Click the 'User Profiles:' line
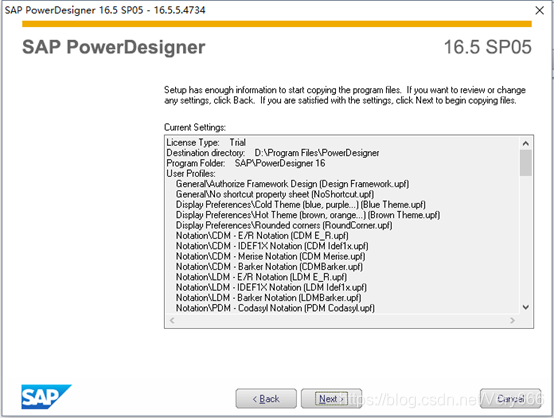This screenshot has width=554, height=418. click(191, 173)
